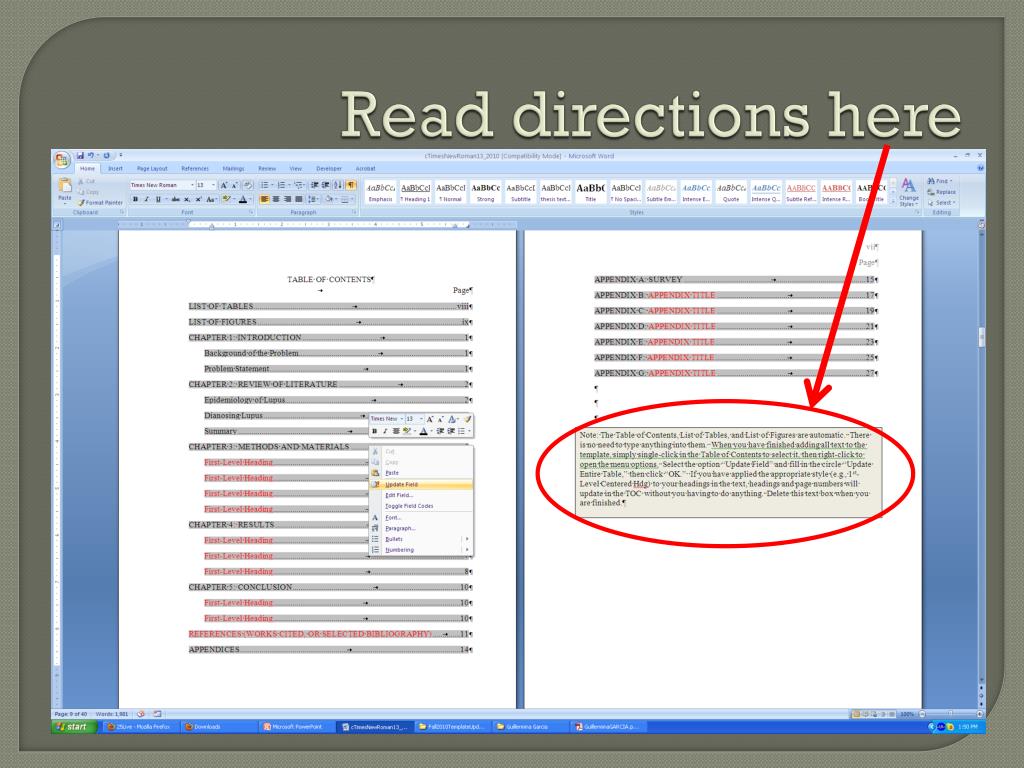Apply the Heading 1 style from gallery

415,192
